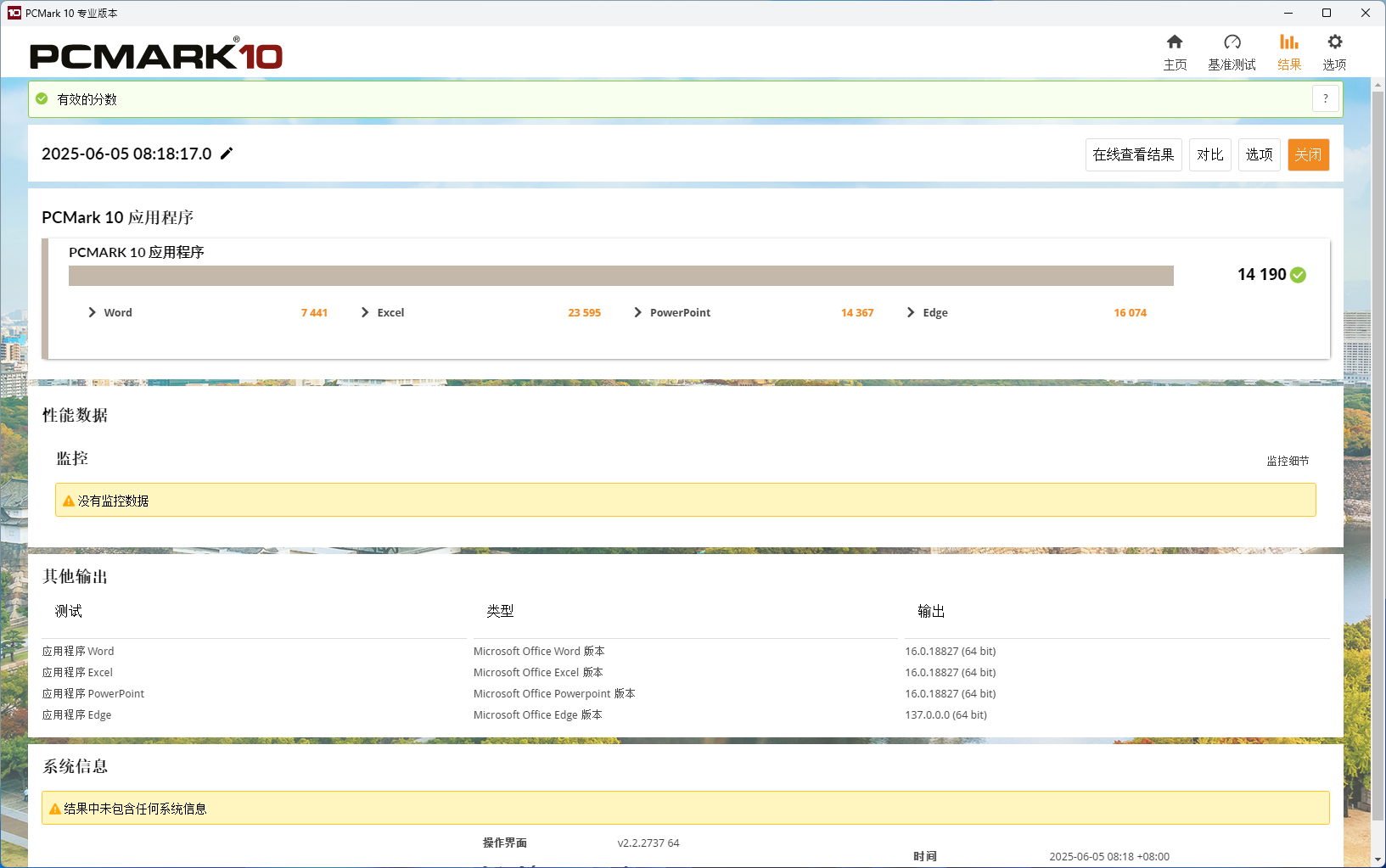1386x868 pixels.
Task: Click the overall score 14 190
Action: [1261, 274]
